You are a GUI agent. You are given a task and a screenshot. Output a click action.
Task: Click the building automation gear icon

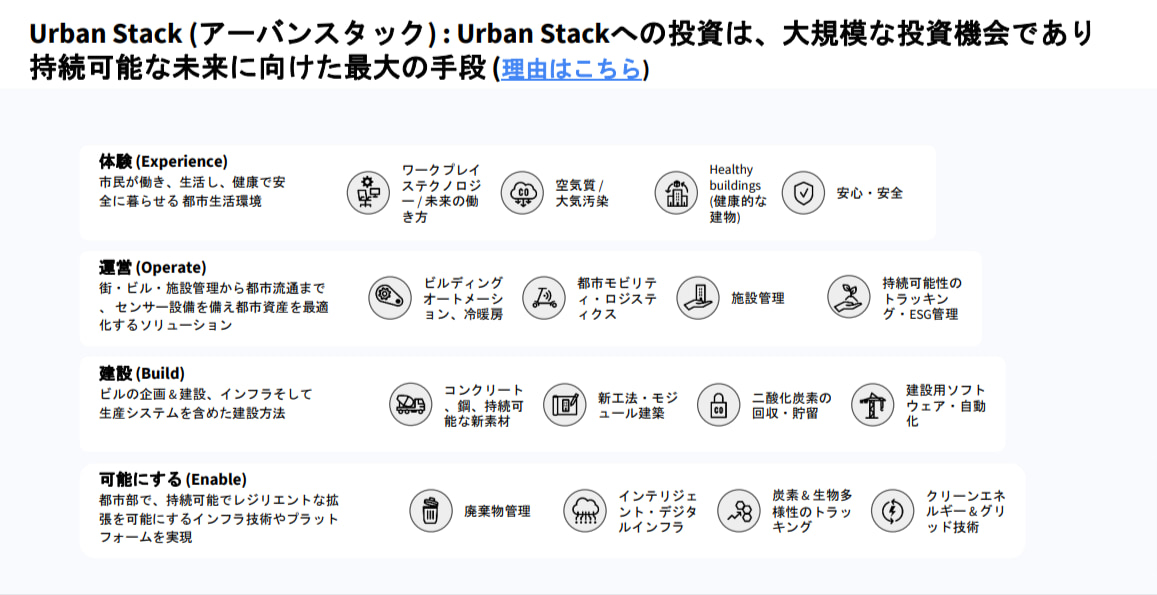390,298
